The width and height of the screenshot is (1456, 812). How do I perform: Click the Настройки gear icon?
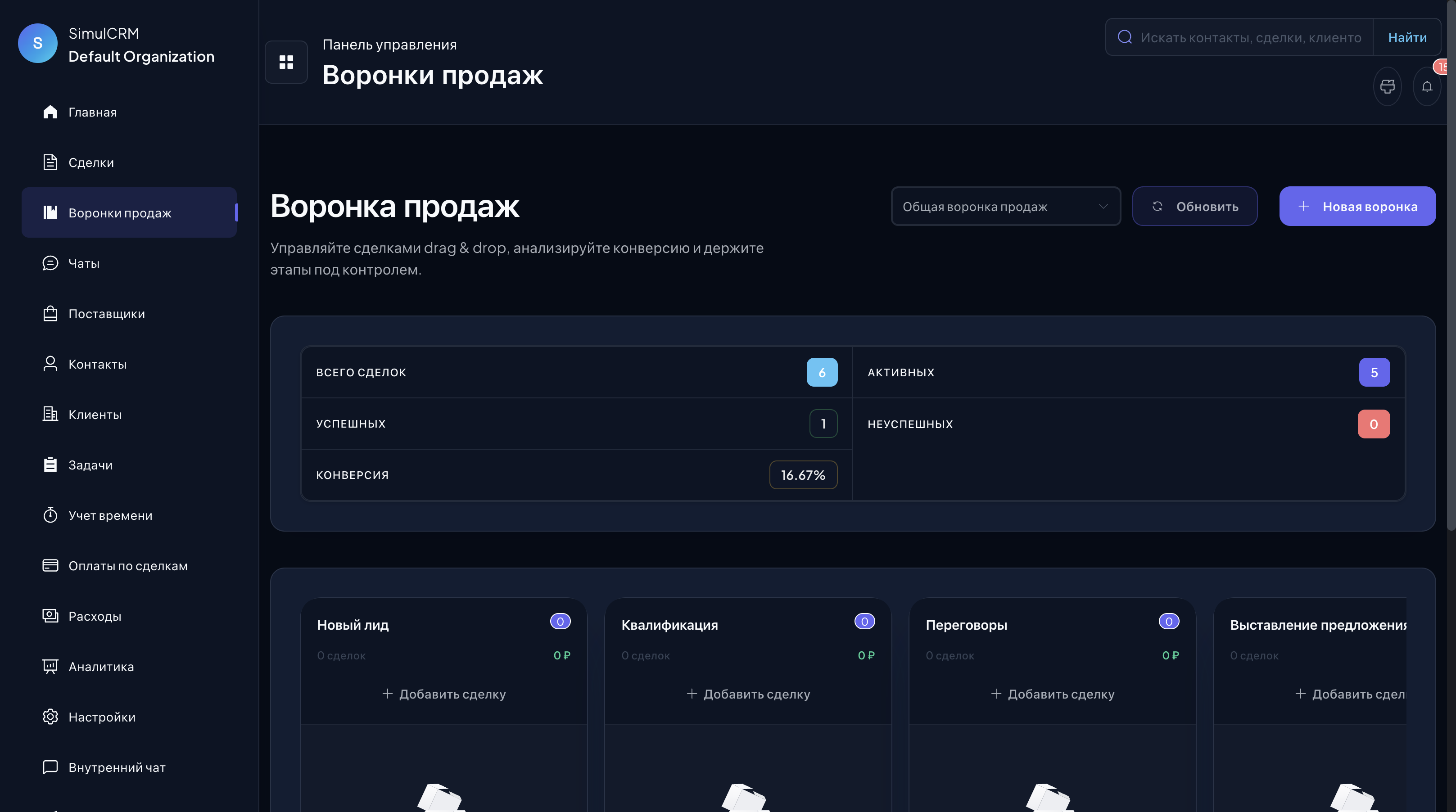tap(50, 717)
